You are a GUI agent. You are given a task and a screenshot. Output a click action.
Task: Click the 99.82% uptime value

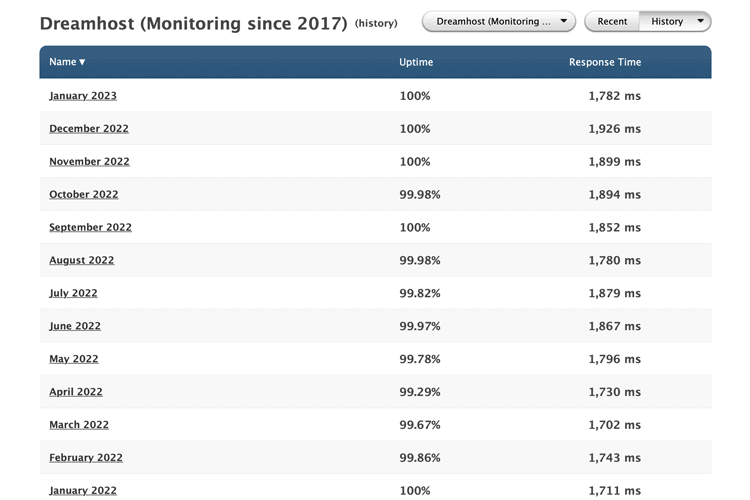420,293
